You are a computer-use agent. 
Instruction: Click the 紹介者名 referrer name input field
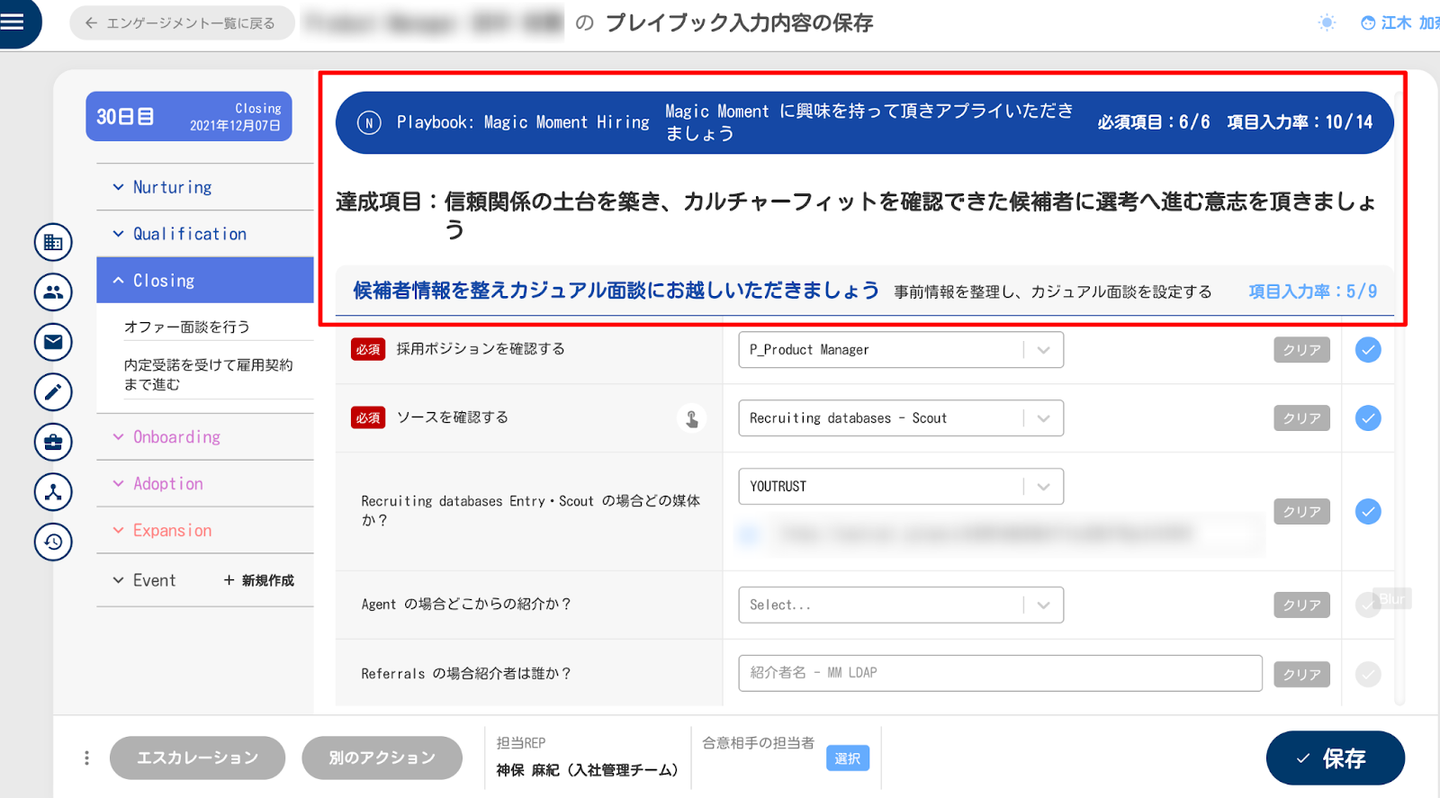pyautogui.click(x=1000, y=673)
